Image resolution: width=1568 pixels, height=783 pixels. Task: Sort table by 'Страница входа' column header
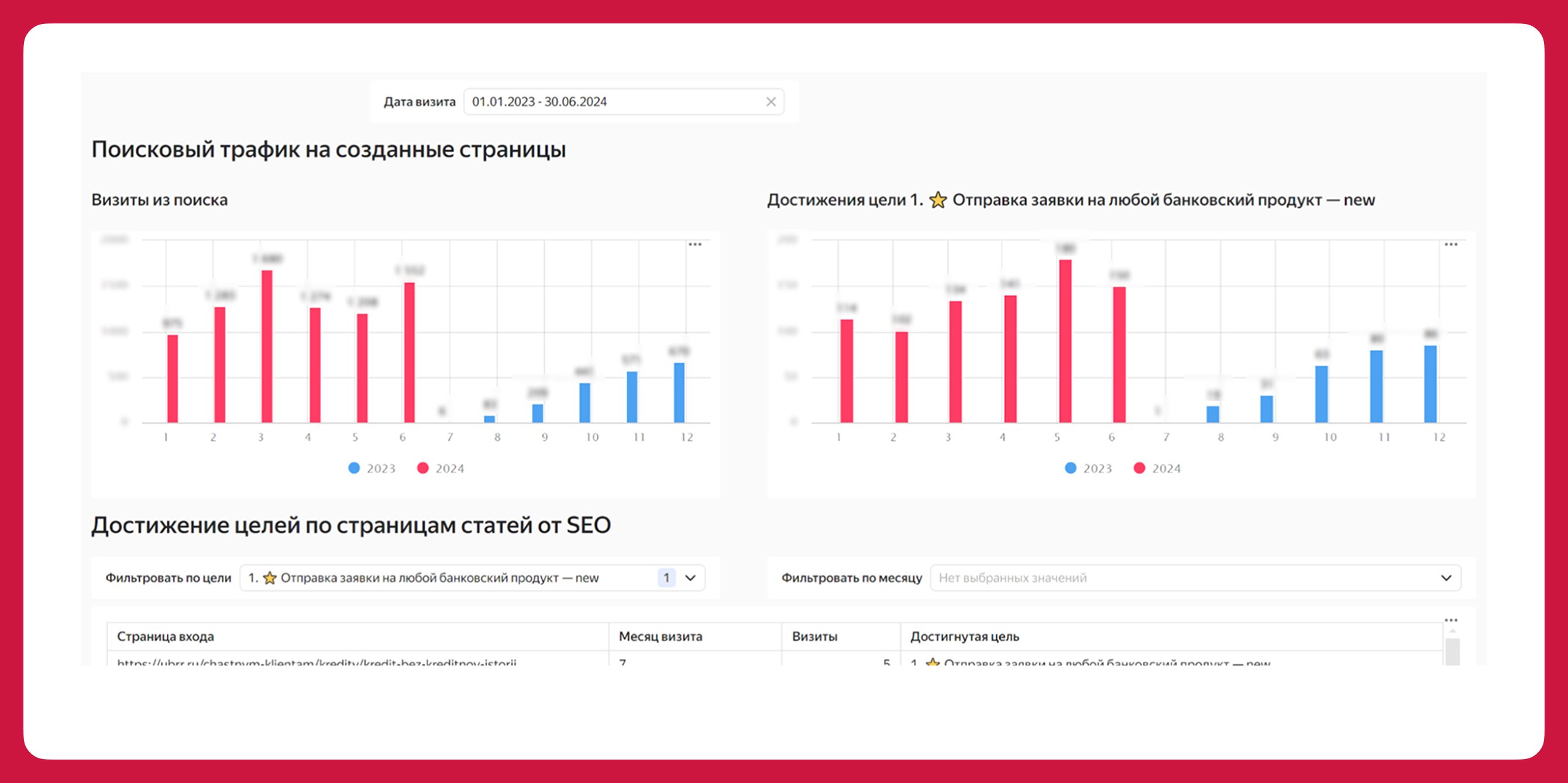pos(166,636)
